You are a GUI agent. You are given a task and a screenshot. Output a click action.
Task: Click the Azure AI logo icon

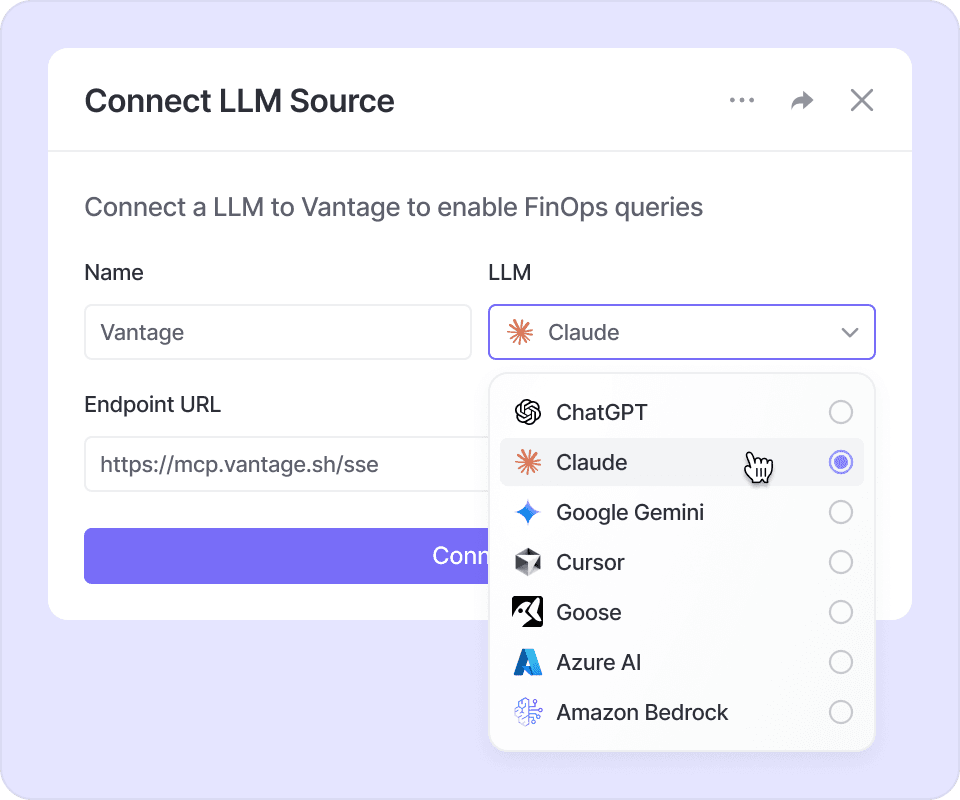point(527,662)
